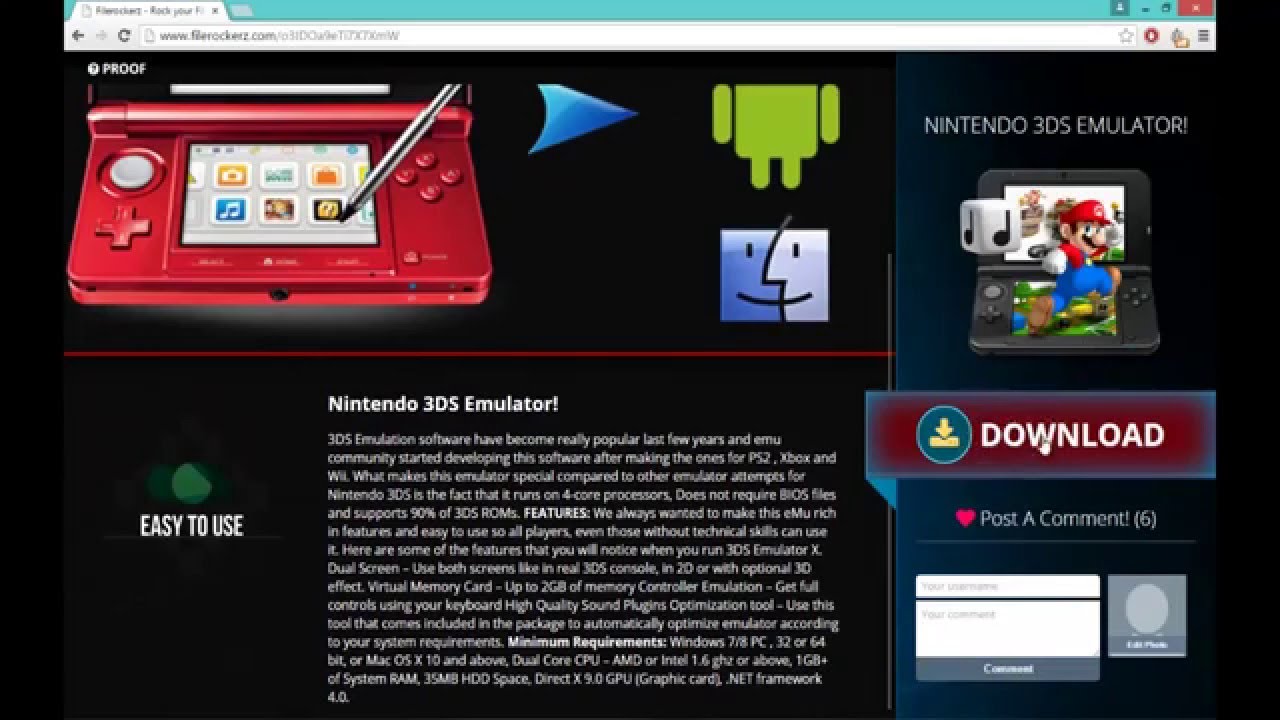Click the Mario 3DS emulator sidebar image
Viewport: 1280px width, 720px height.
(1062, 262)
